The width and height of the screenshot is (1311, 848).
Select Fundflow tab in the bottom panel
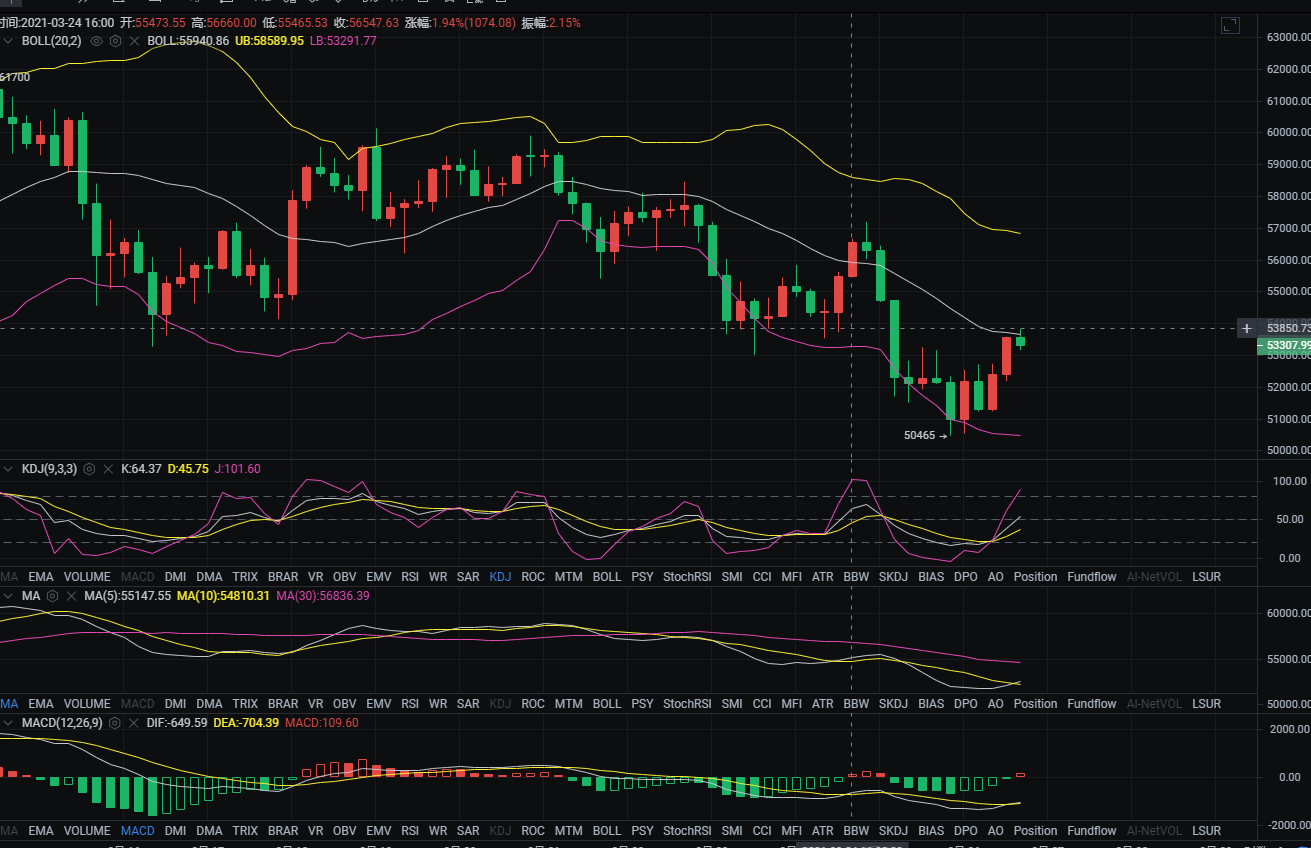click(1091, 831)
